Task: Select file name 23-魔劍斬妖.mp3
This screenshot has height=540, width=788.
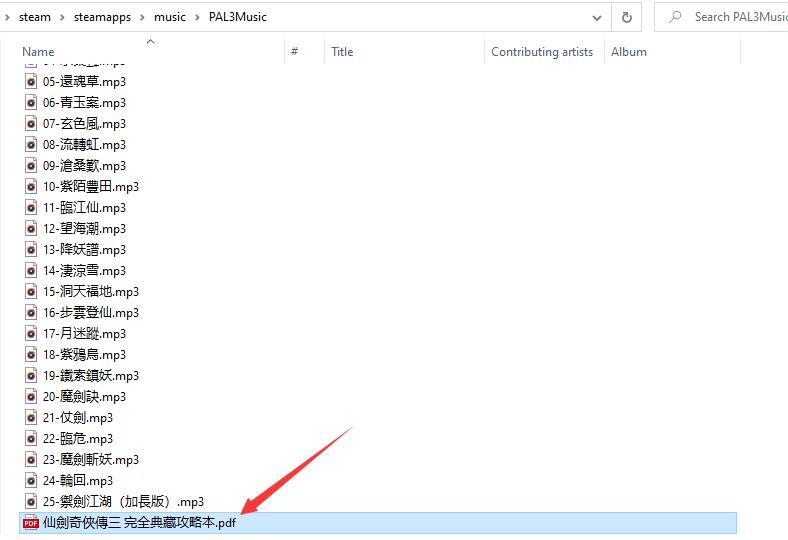Action: pyautogui.click(x=90, y=460)
